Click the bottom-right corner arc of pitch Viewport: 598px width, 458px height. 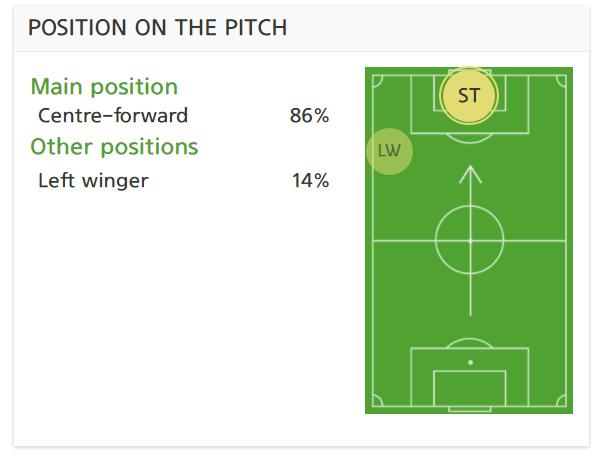[x=561, y=401]
